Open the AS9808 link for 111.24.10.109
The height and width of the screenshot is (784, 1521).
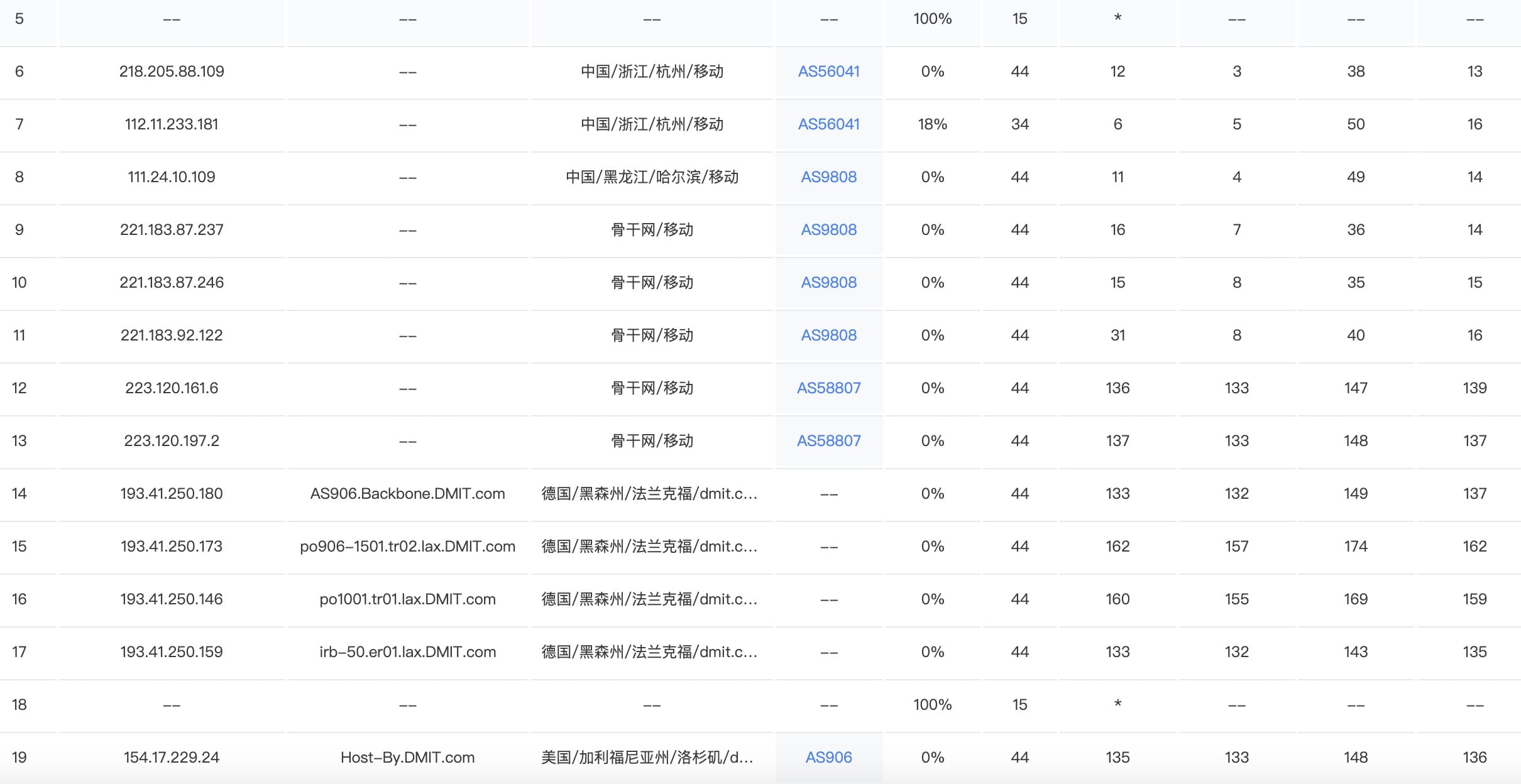[828, 177]
